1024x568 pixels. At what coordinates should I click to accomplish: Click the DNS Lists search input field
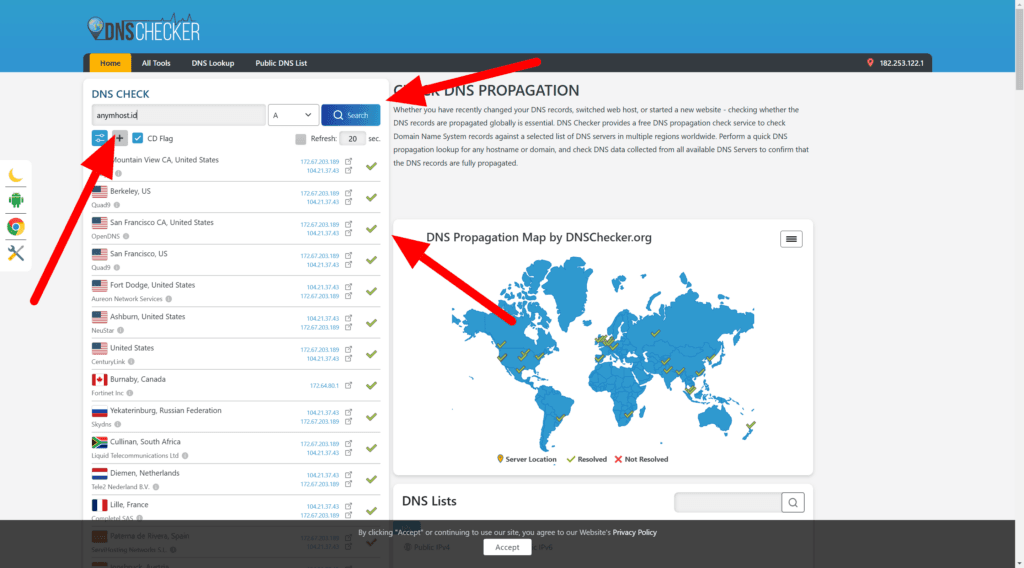[728, 502]
